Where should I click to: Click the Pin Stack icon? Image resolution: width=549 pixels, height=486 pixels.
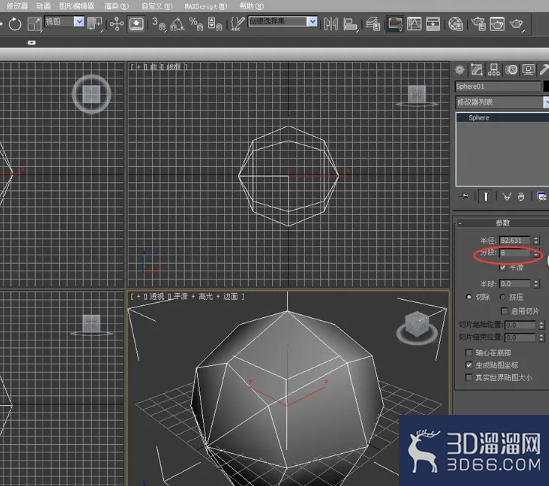pos(465,196)
